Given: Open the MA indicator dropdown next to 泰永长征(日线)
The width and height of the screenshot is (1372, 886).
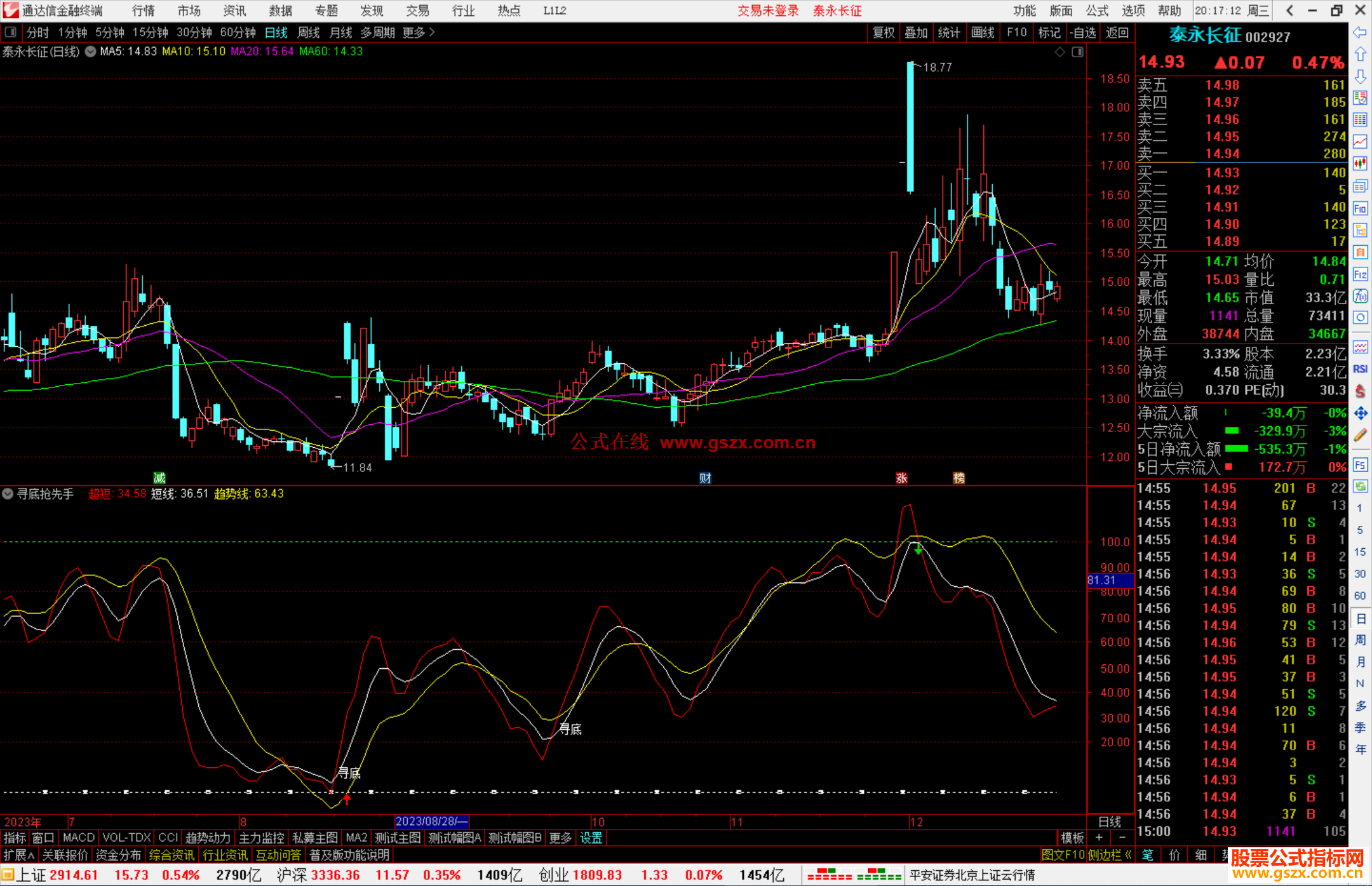Looking at the screenshot, I should [x=90, y=51].
